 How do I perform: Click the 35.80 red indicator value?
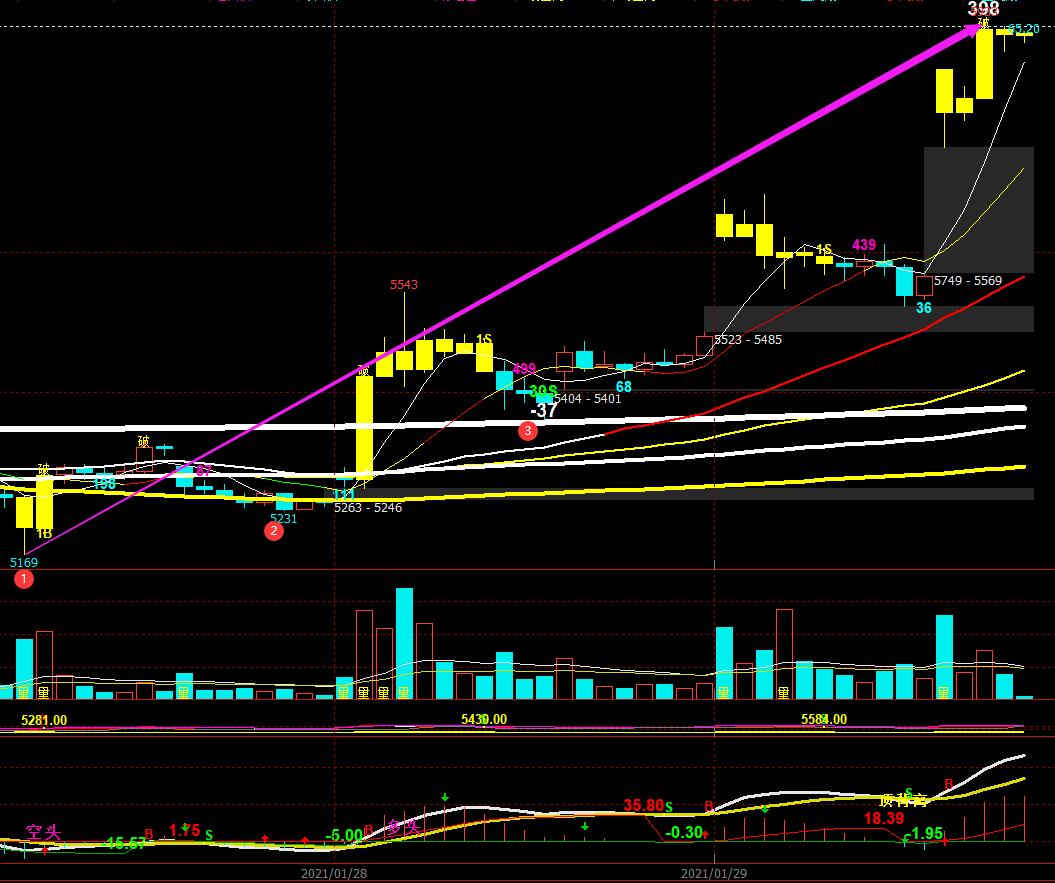pyautogui.click(x=643, y=805)
